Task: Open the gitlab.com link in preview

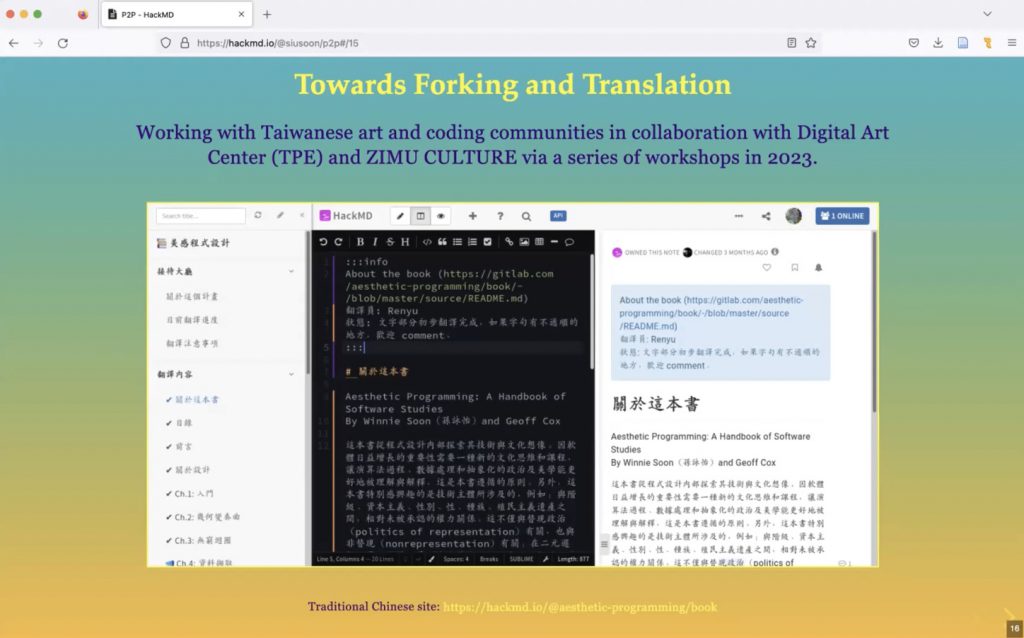Action: coord(712,313)
